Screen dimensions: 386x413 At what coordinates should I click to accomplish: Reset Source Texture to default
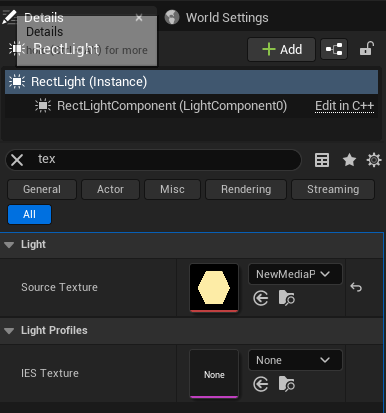point(356,287)
